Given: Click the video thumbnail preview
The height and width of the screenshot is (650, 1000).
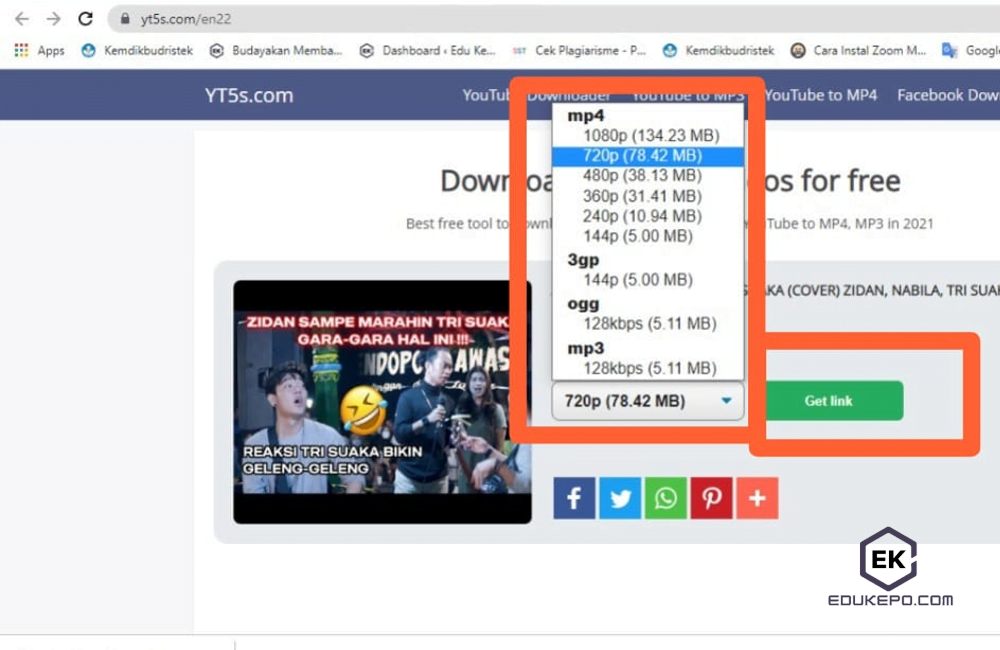Looking at the screenshot, I should pyautogui.click(x=382, y=402).
